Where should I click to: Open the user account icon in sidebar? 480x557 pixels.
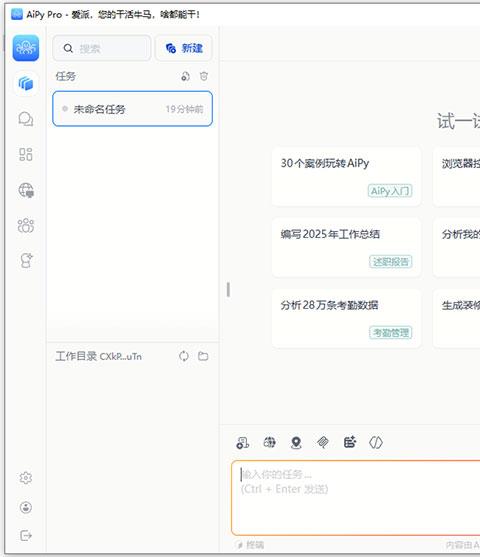pos(26,507)
